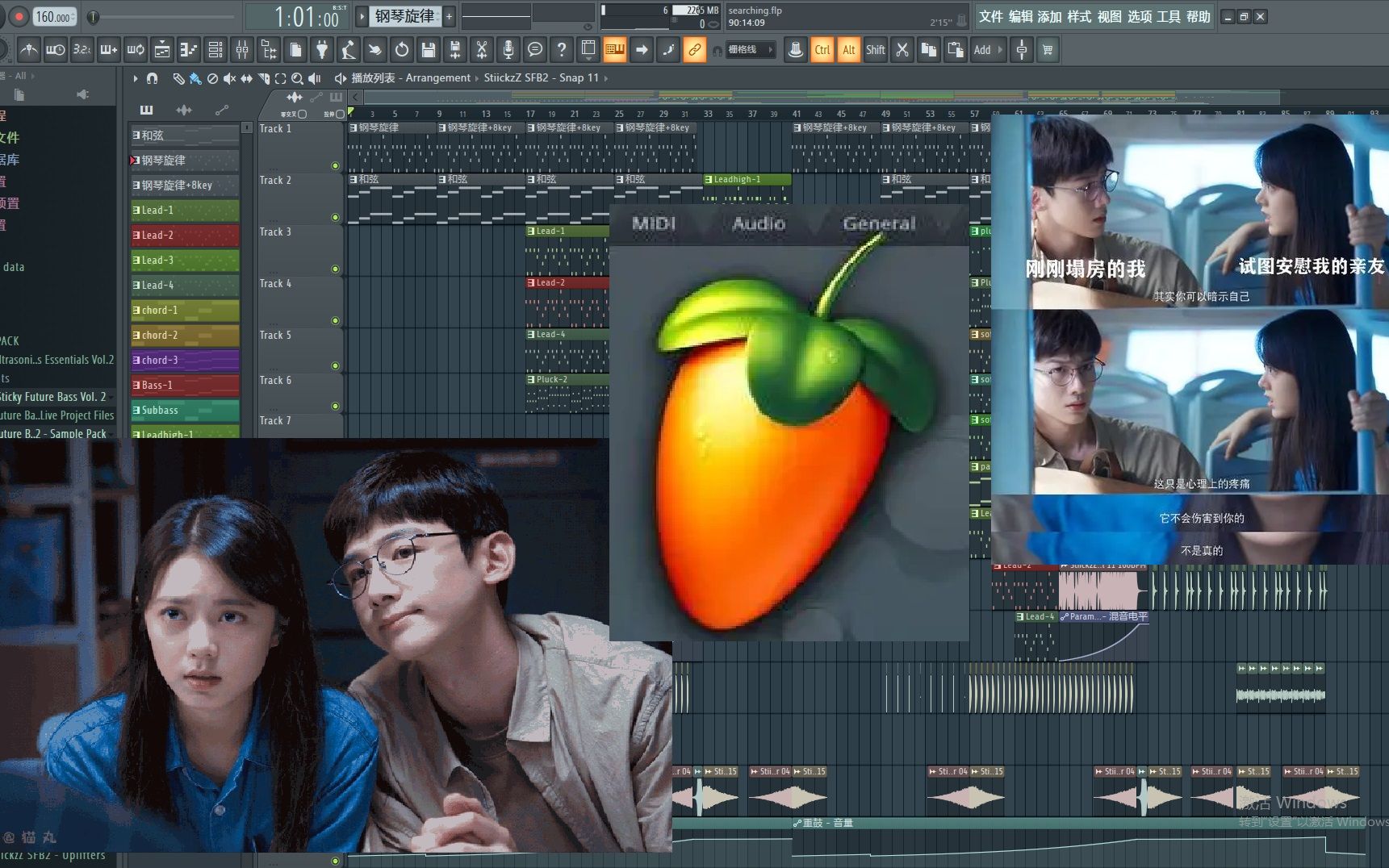Image resolution: width=1389 pixels, height=868 pixels.
Task: Toggle the Shift button
Action: click(x=876, y=50)
